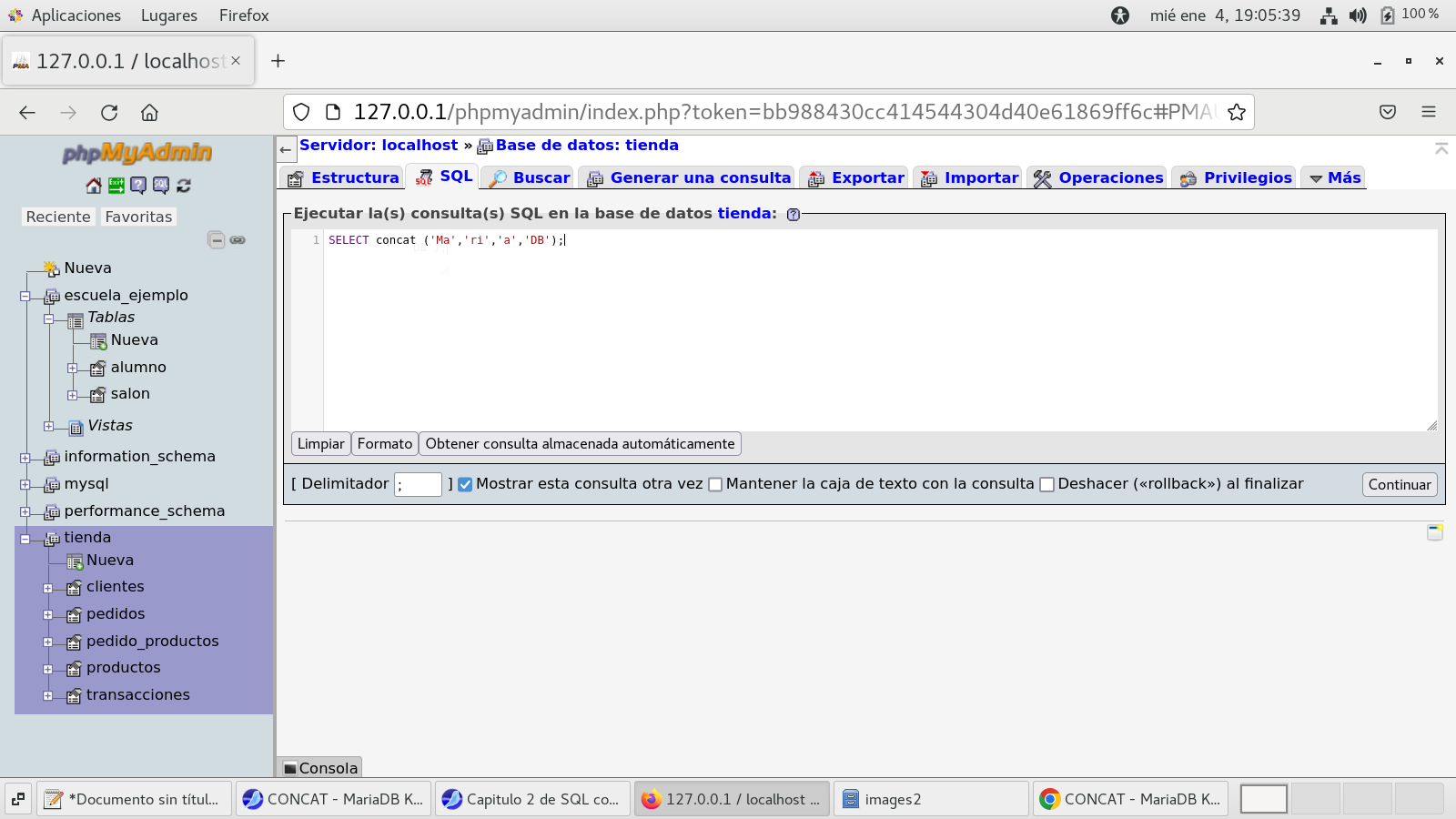Bookmark this page with the star icon
The image size is (1456, 819).
(x=1236, y=112)
